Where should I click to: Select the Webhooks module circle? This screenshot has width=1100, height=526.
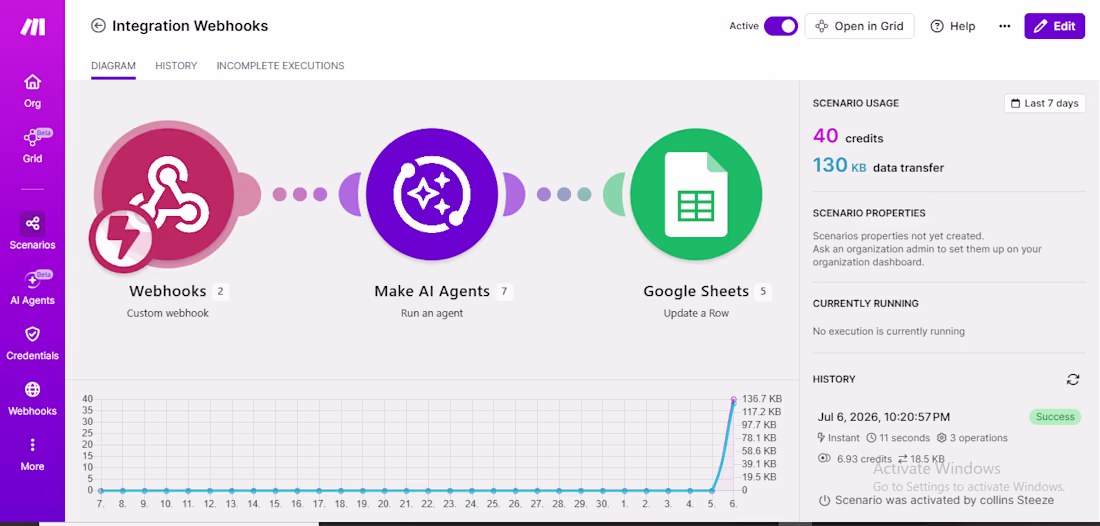[168, 194]
